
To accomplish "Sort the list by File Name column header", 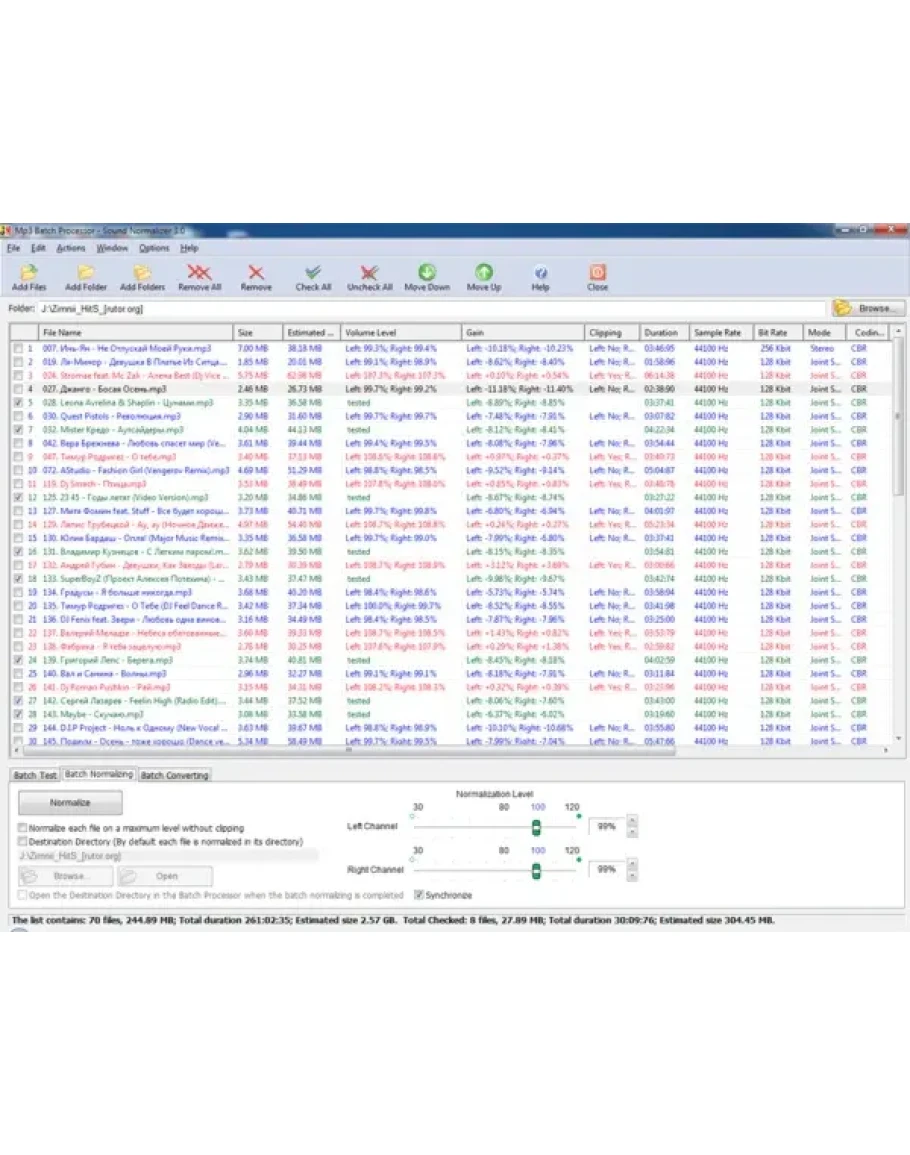I will point(135,332).
